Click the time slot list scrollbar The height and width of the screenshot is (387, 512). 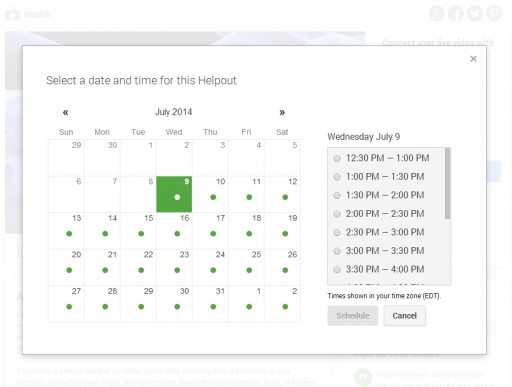[447, 183]
